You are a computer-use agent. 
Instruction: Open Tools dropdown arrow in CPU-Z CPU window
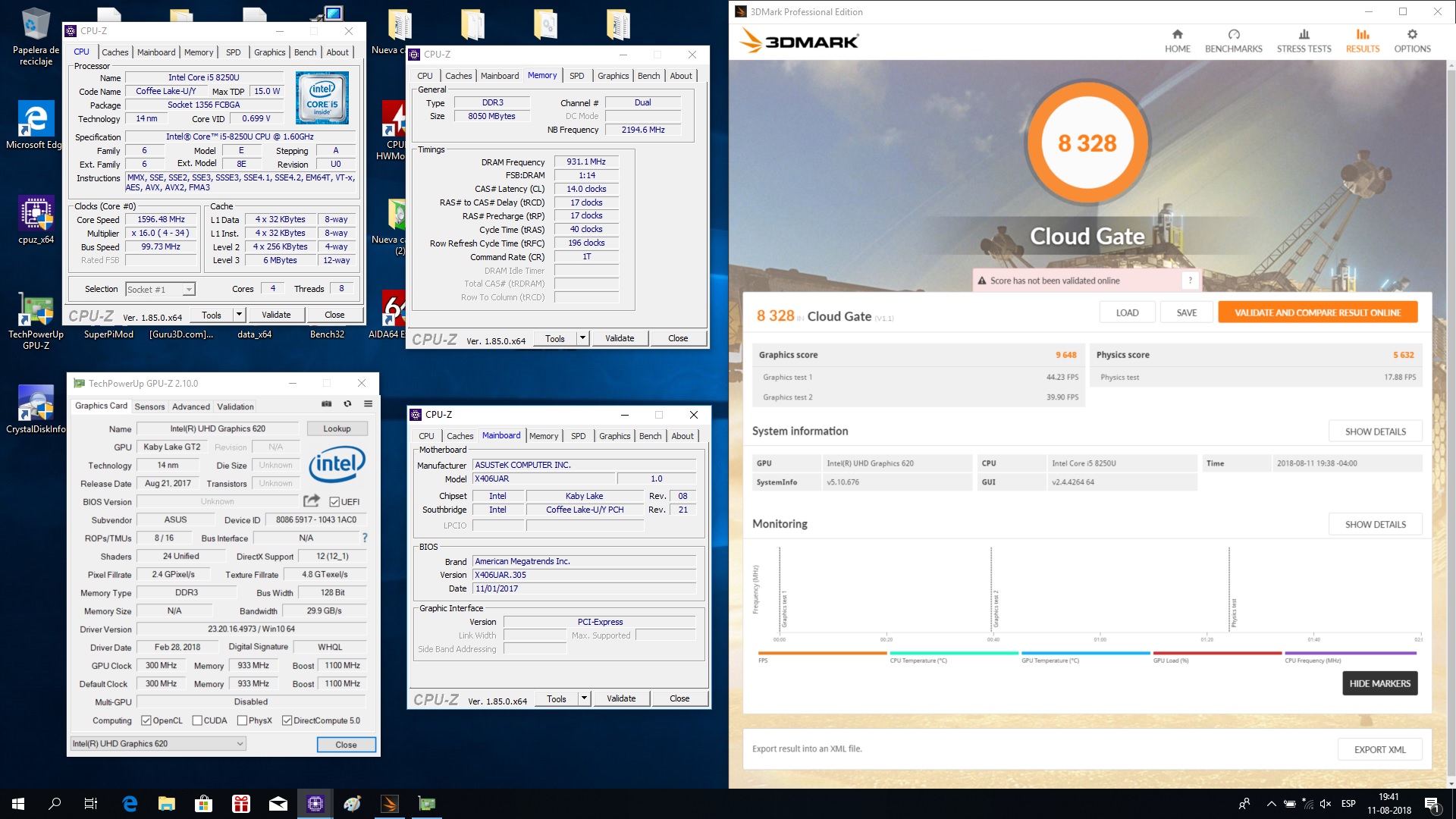tap(239, 315)
